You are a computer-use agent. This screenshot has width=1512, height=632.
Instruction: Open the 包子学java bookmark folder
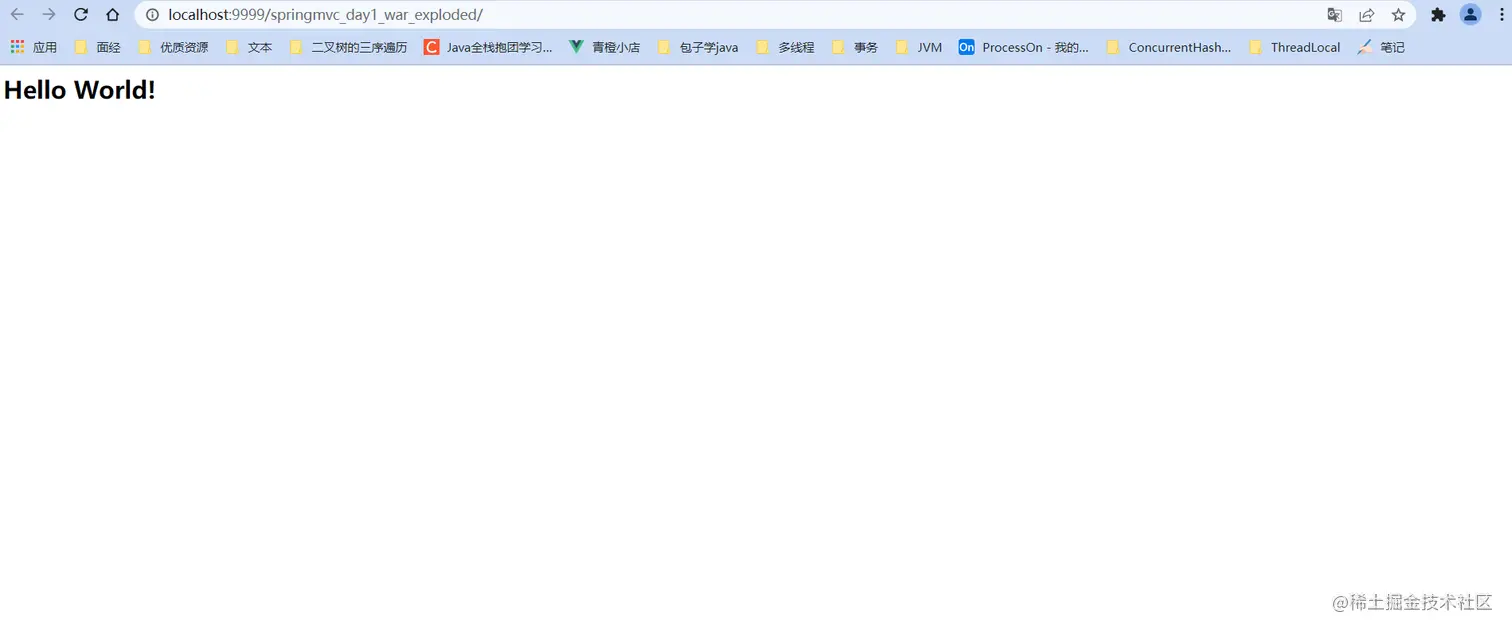pos(698,47)
